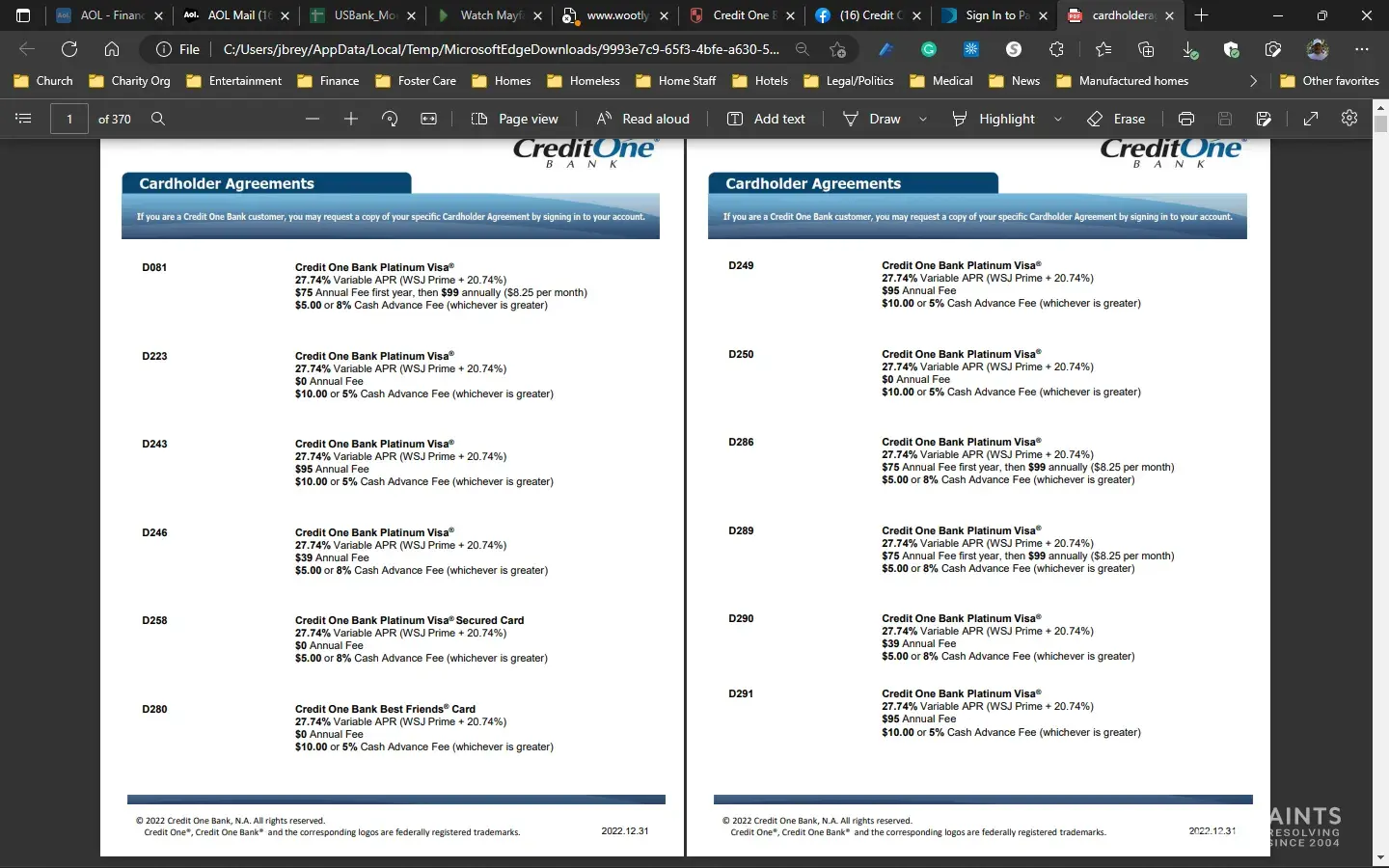This screenshot has width=1389, height=868.
Task: Select the Add text tool
Action: [766, 119]
